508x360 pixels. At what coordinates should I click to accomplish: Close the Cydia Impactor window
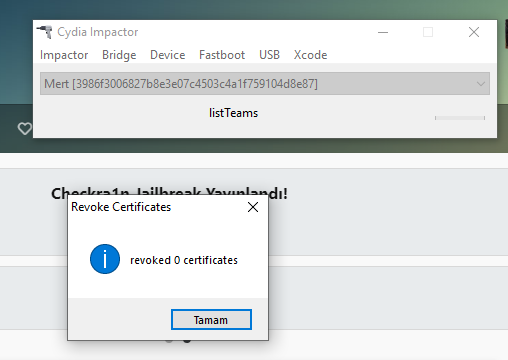474,32
